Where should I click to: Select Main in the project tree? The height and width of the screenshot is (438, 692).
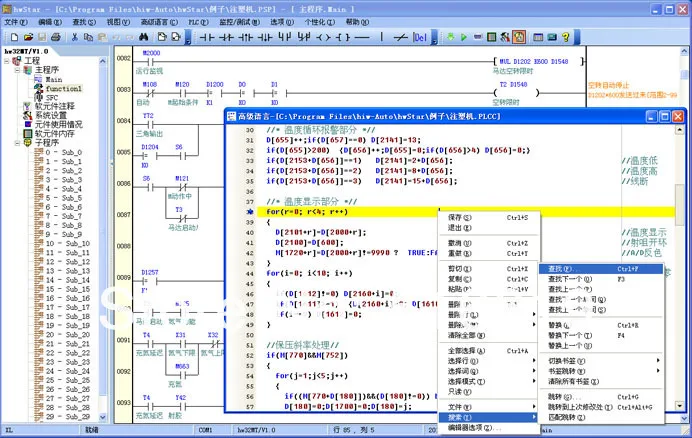click(x=54, y=79)
